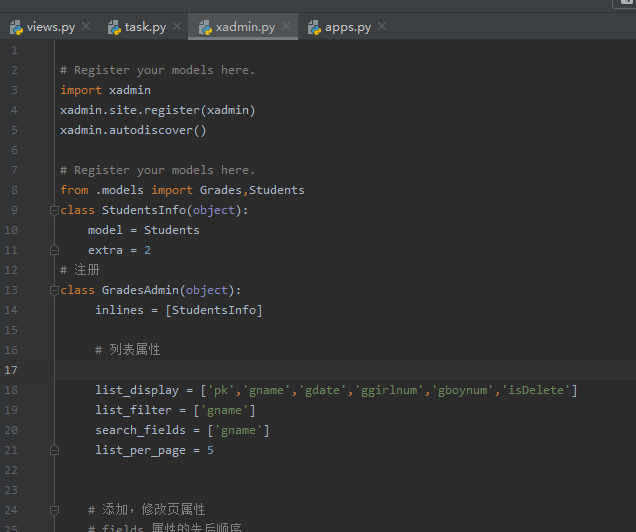Click the Python file icon on task.py tab
The height and width of the screenshot is (532, 636).
tap(114, 28)
